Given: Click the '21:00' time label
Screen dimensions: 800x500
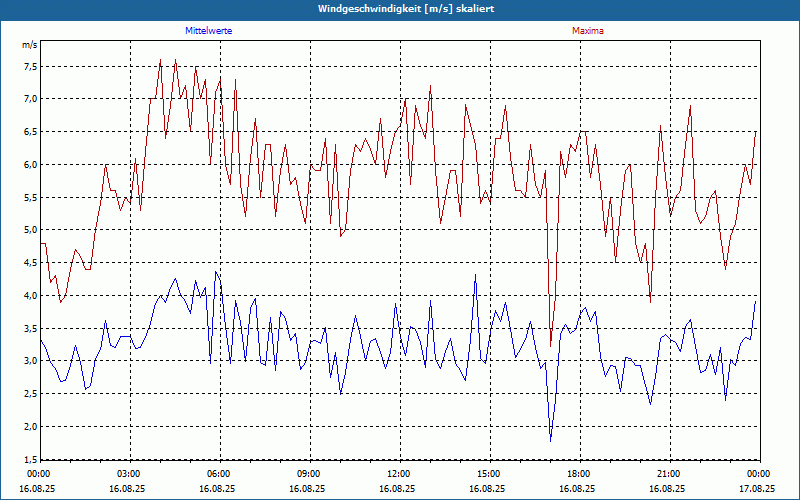Looking at the screenshot, I should tap(667, 474).
